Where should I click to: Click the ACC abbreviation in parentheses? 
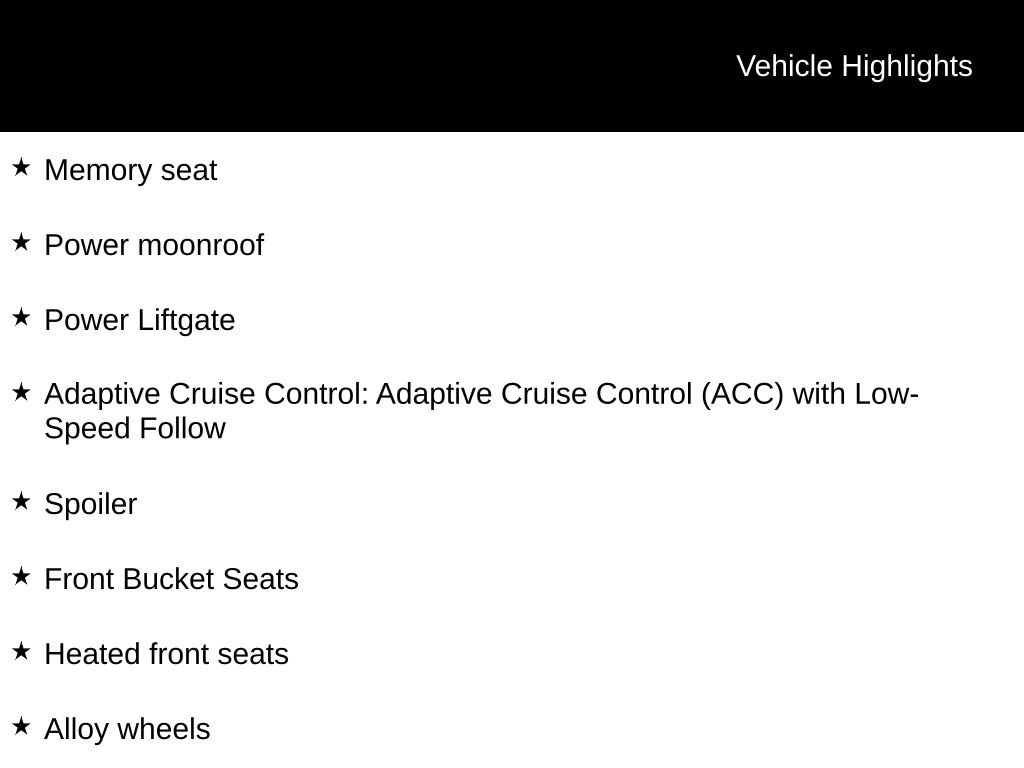[743, 394]
